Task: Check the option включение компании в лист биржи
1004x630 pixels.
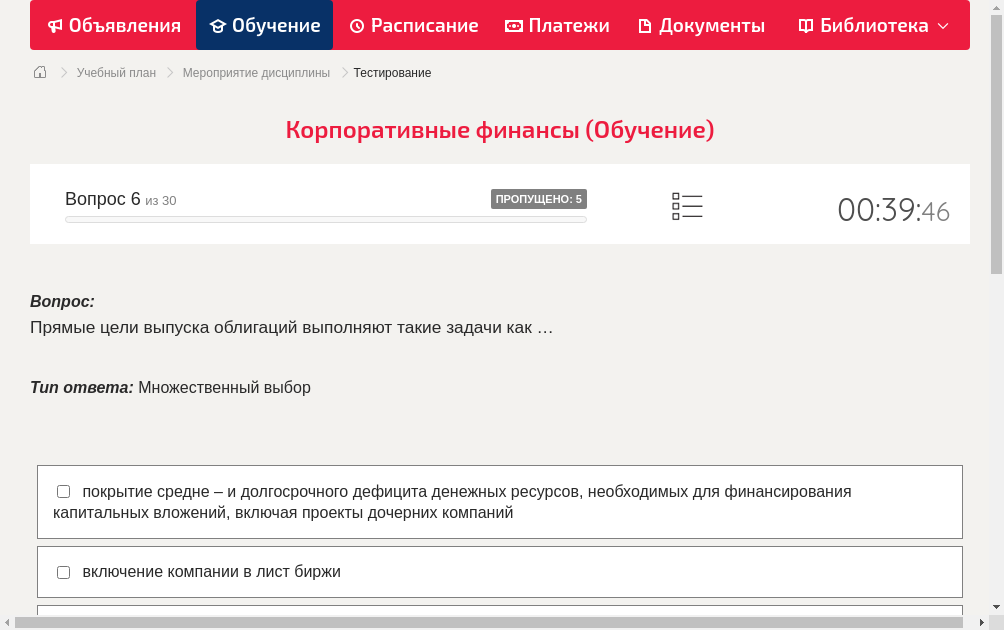Action: tap(63, 572)
